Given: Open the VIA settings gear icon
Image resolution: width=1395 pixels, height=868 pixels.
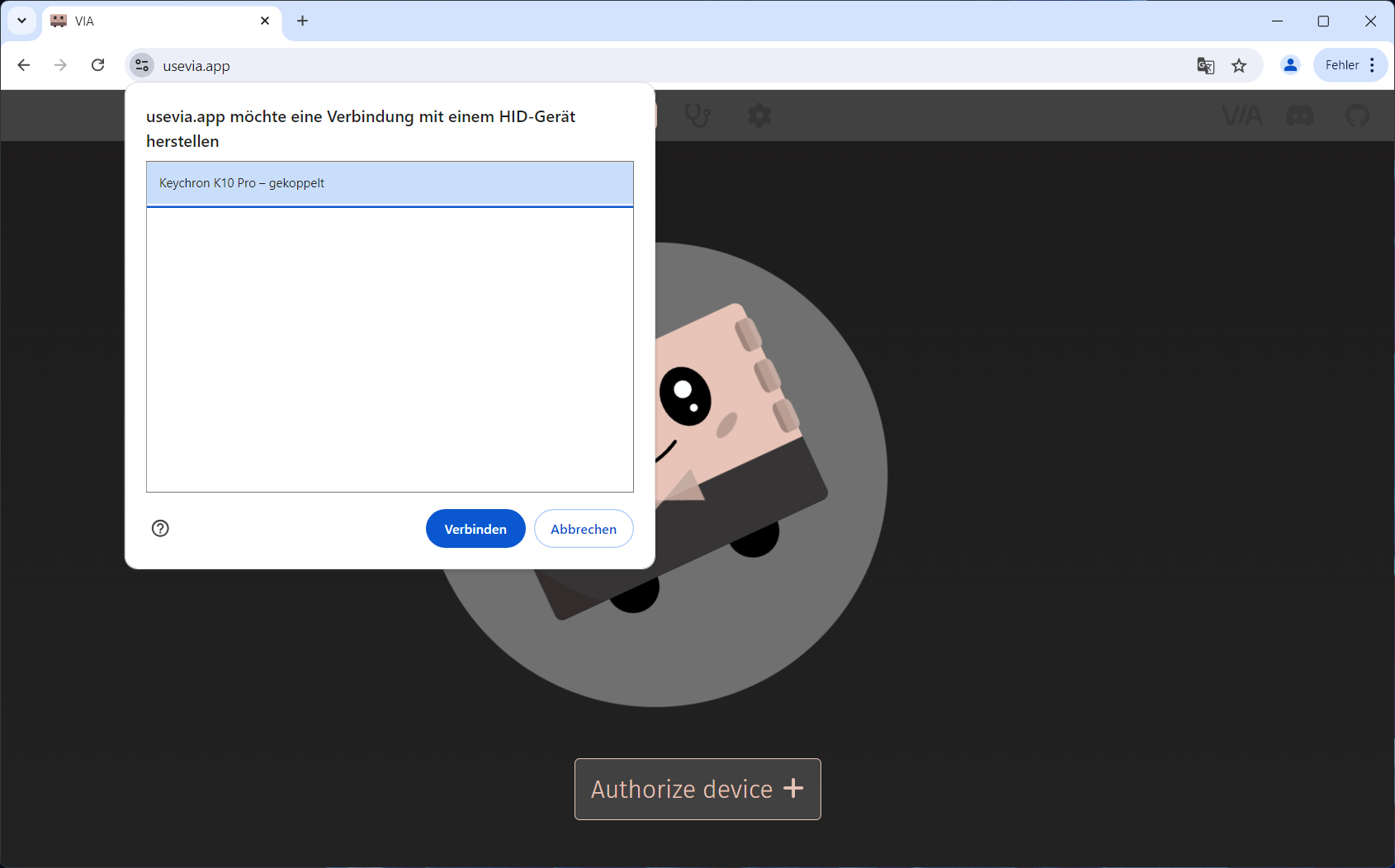Looking at the screenshot, I should (759, 116).
